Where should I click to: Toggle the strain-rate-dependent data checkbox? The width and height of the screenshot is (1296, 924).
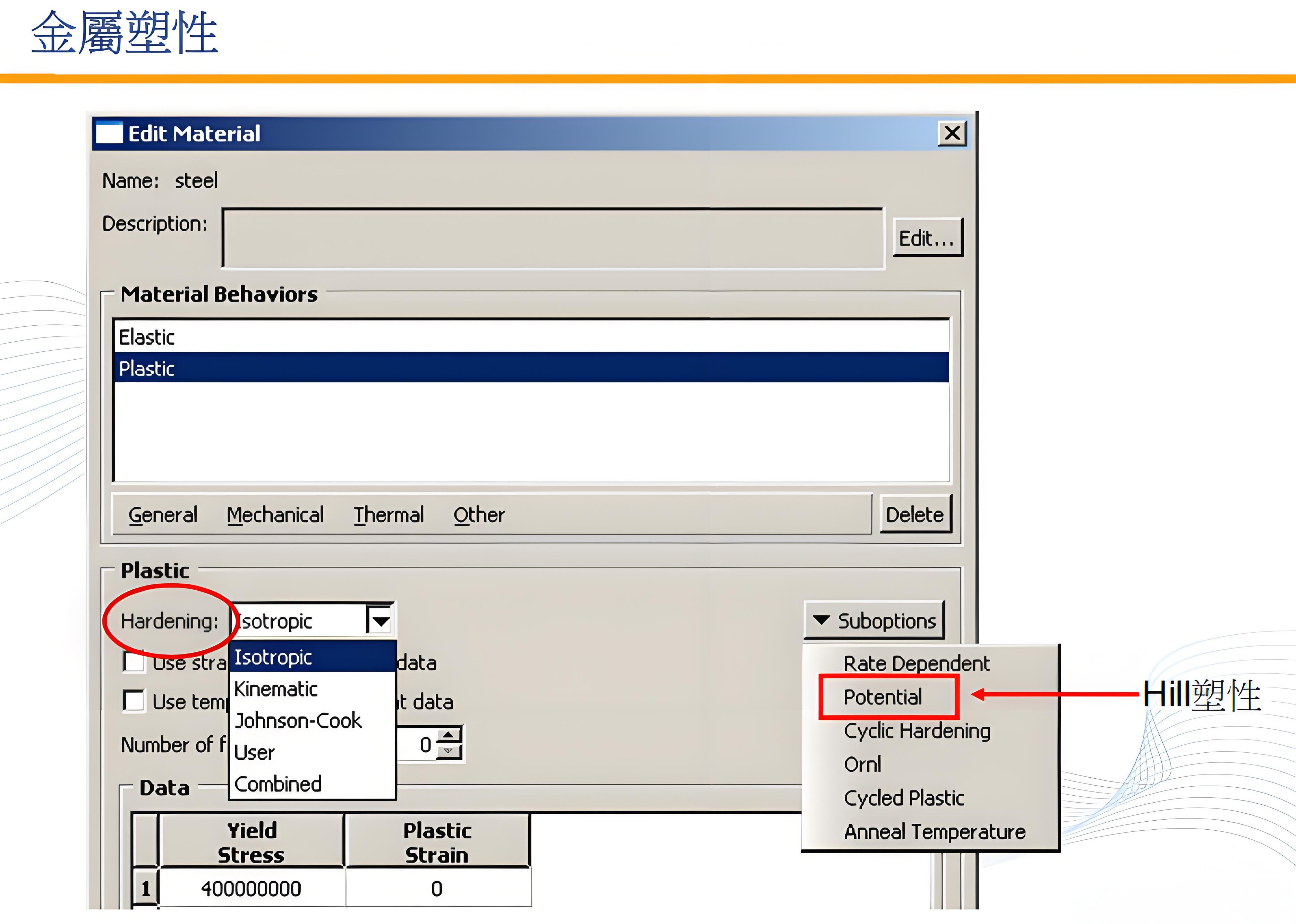tap(134, 662)
